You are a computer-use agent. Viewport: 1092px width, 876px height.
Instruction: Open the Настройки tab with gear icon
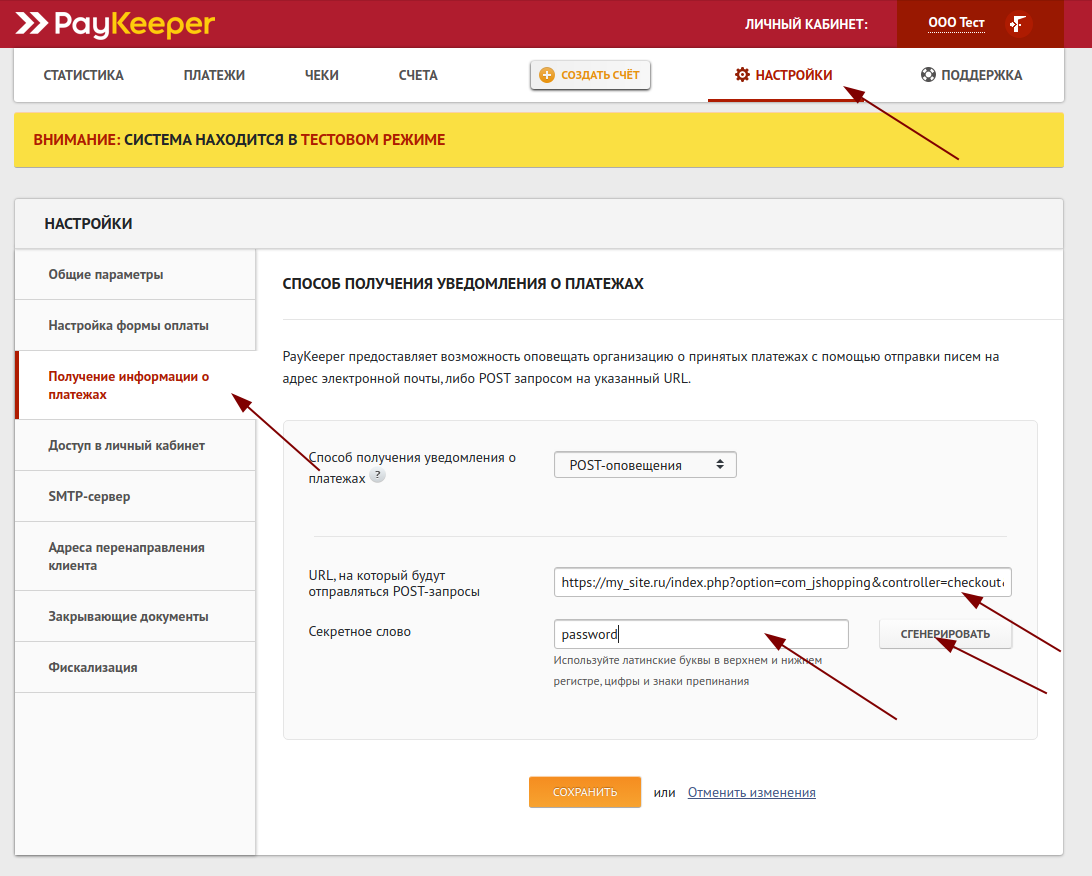783,75
